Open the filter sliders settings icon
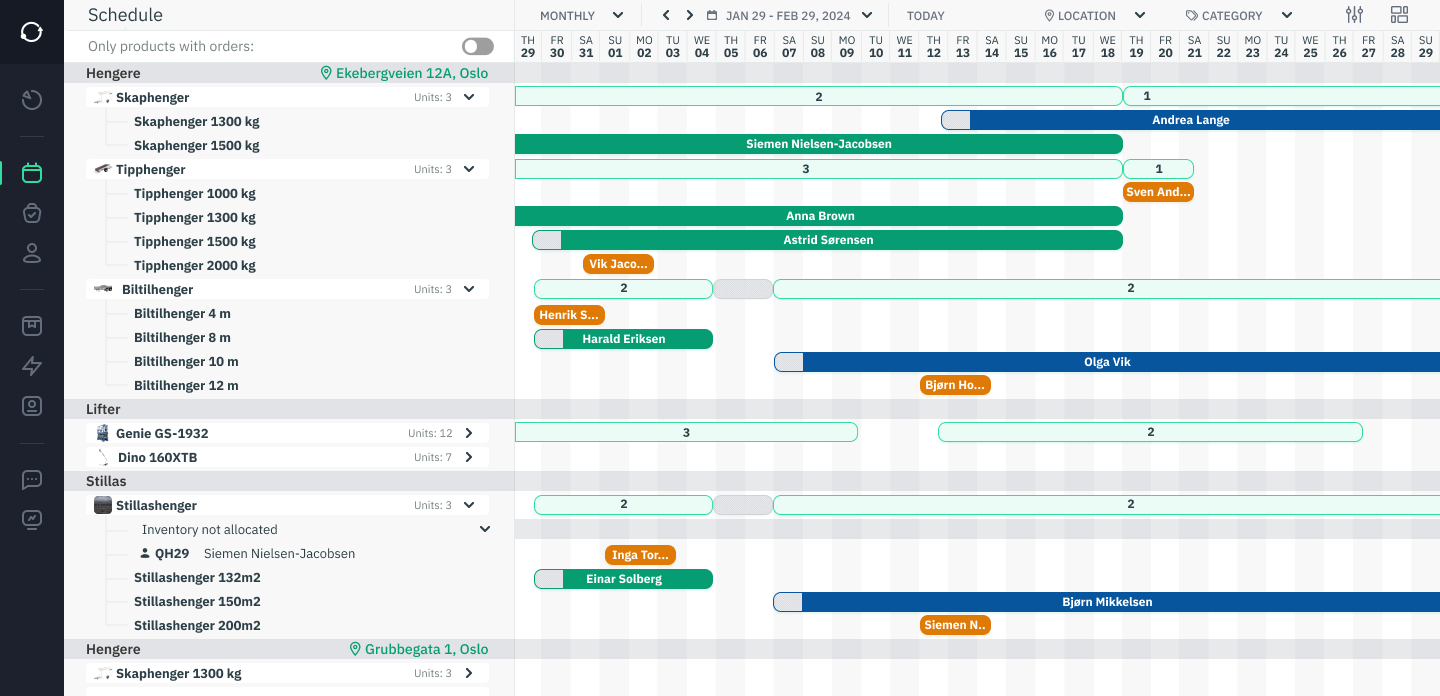 (1355, 15)
